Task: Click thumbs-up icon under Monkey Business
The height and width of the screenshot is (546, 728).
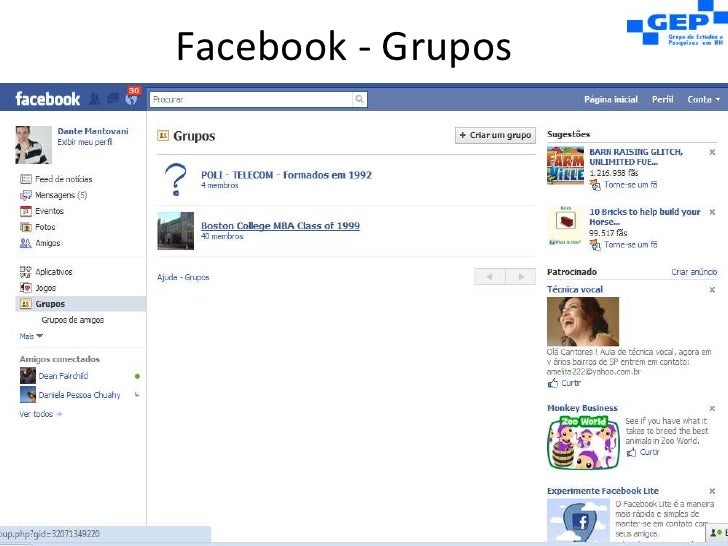Action: click(x=631, y=452)
